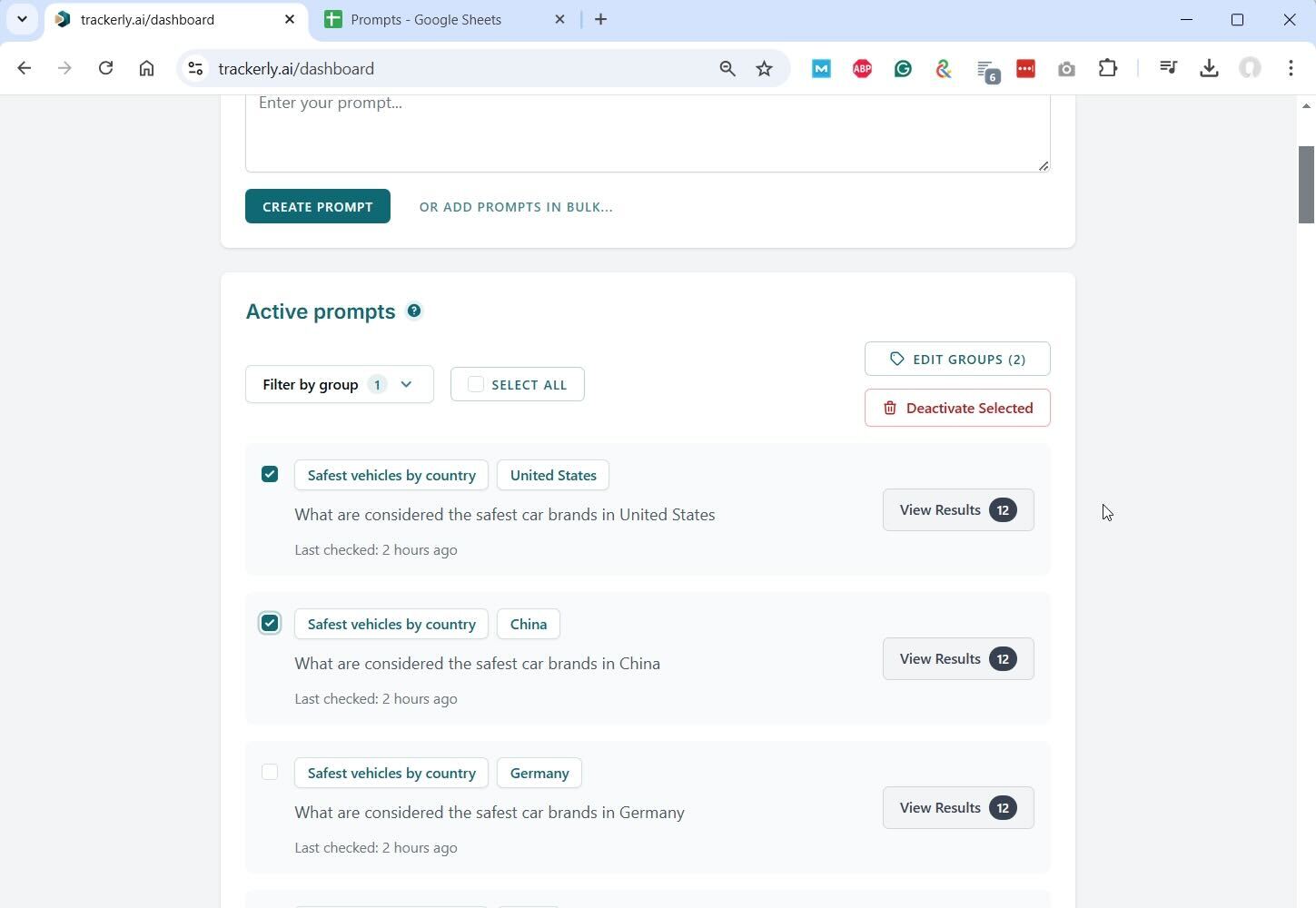Uncheck the China prompt checkbox

(x=270, y=623)
